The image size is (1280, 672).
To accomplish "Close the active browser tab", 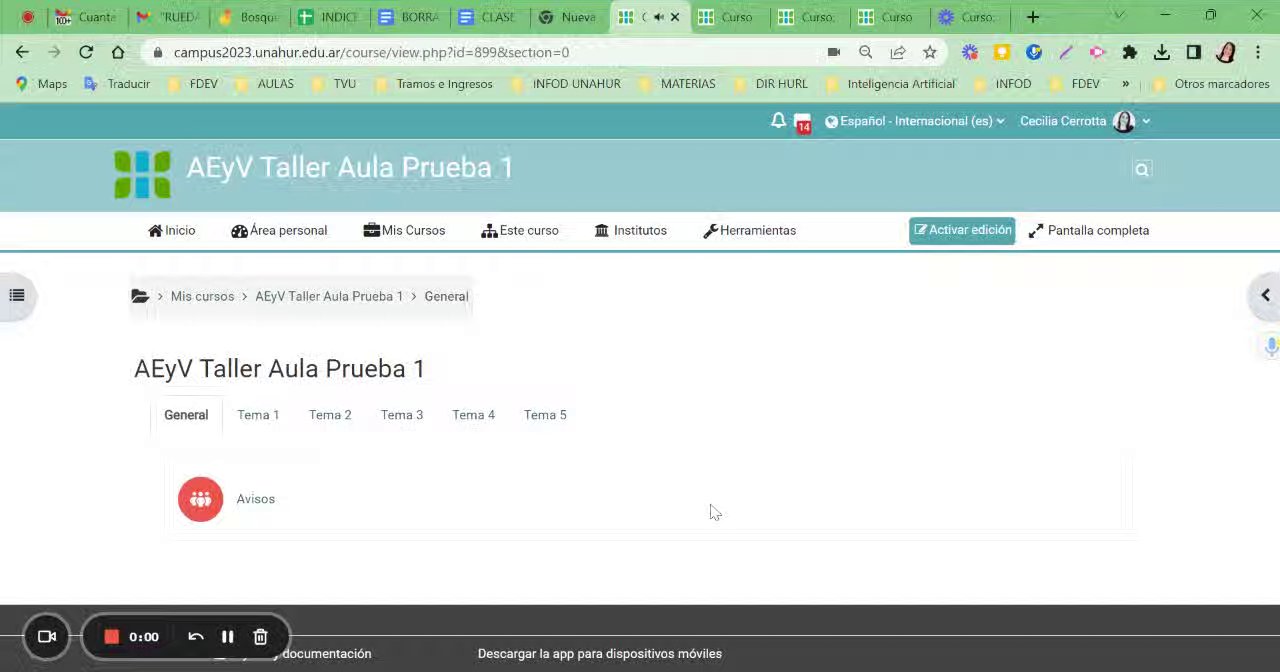I will (x=675, y=17).
